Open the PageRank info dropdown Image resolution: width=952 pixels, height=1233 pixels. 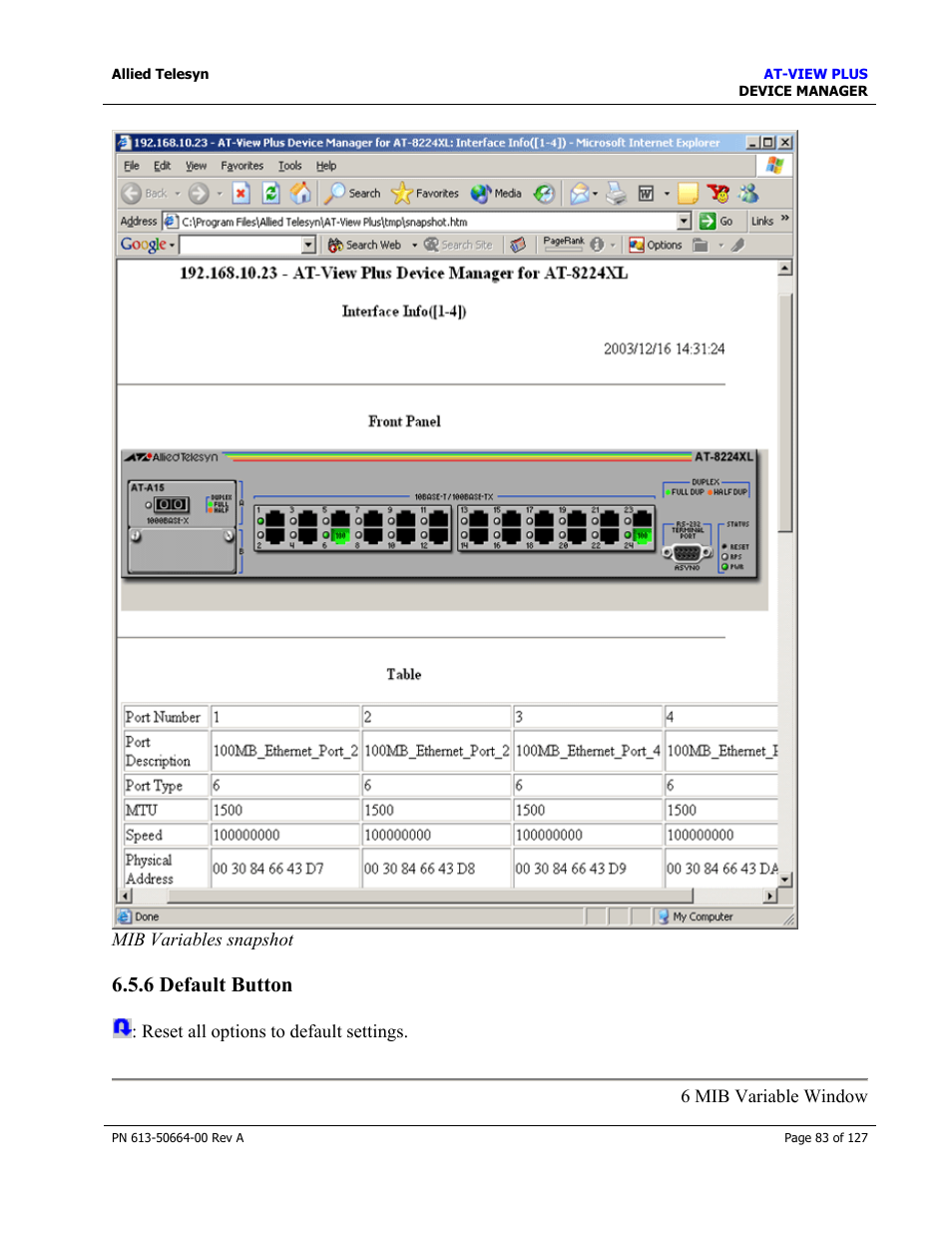click(612, 245)
